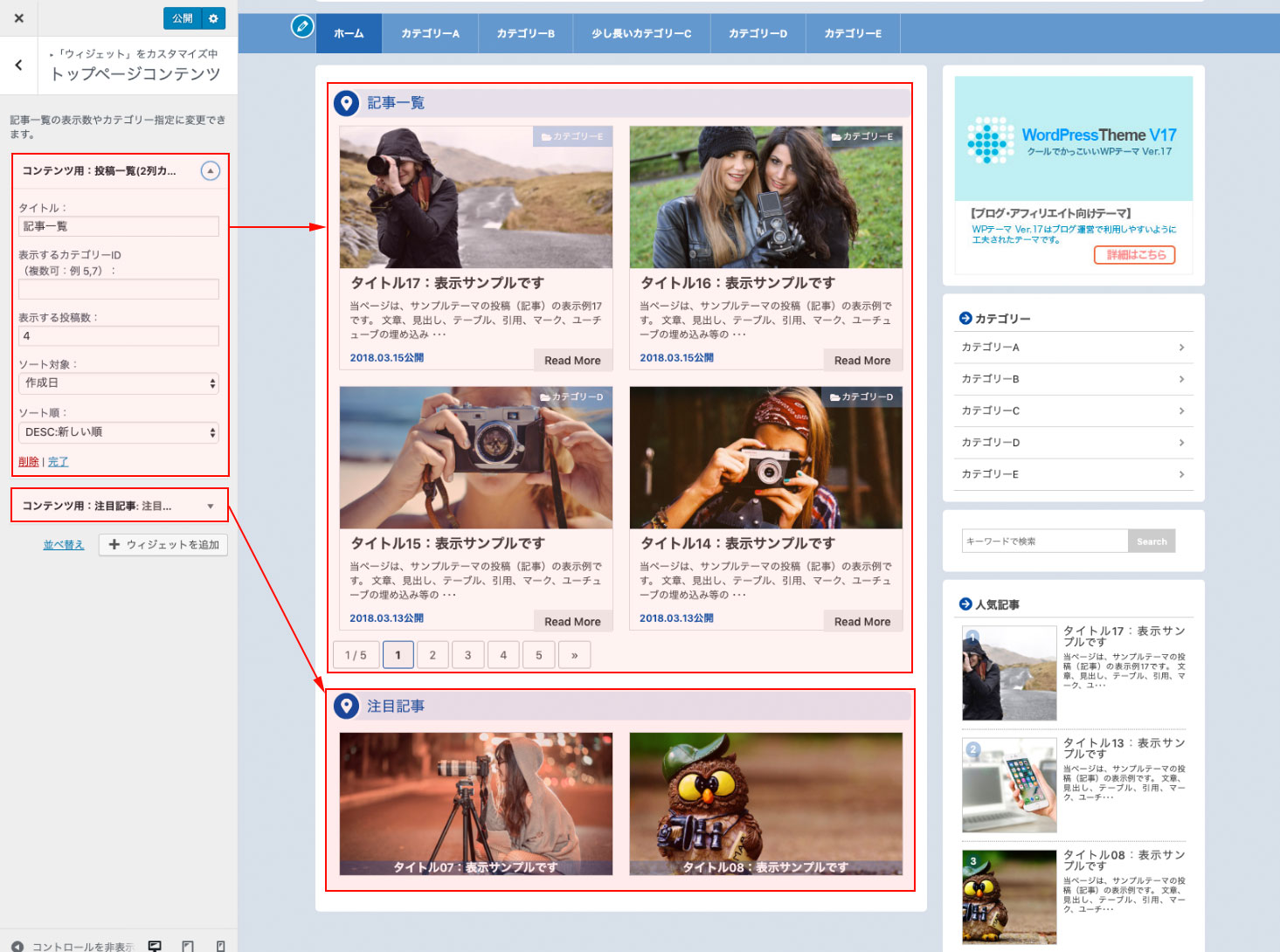Go to page 3 in pagination
The image size is (1280, 952).
click(x=467, y=655)
